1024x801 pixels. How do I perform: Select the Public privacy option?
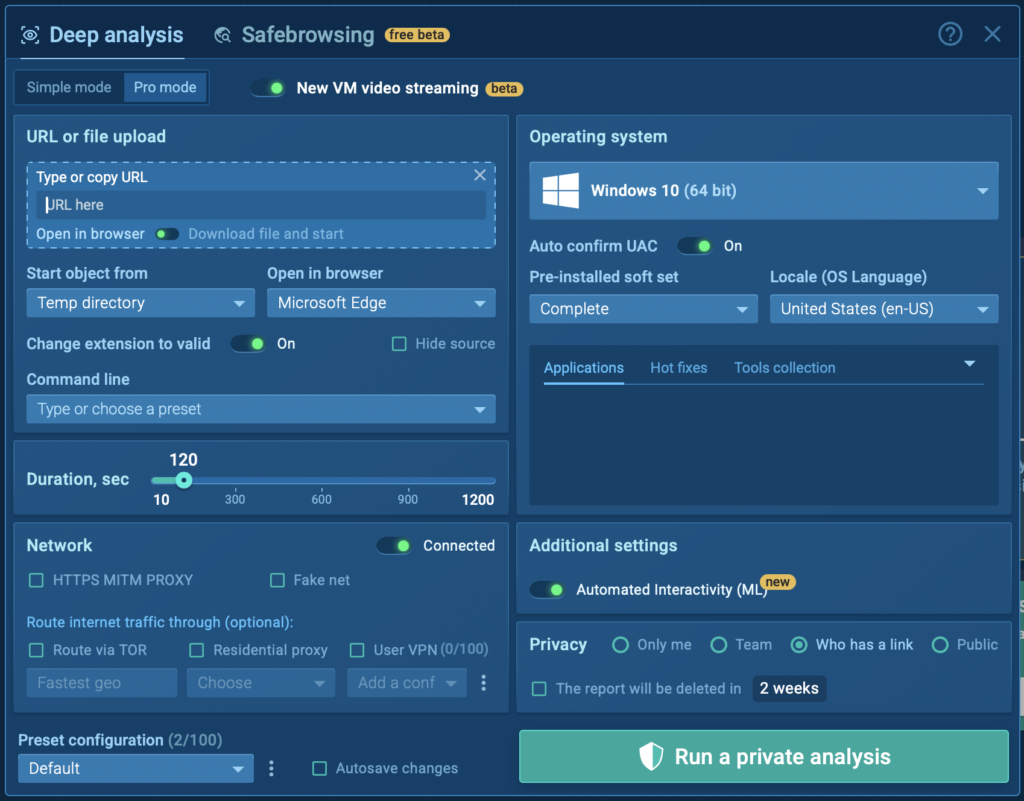pos(939,645)
